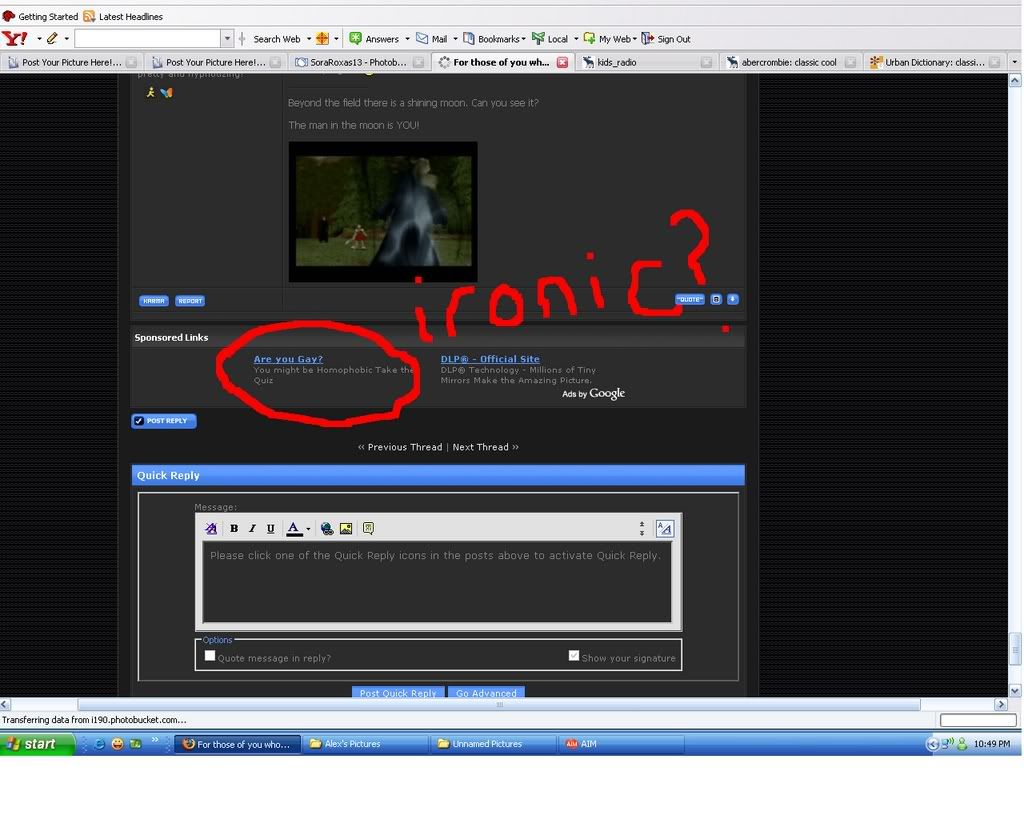Remove text formatting icon in editor

[x=211, y=528]
